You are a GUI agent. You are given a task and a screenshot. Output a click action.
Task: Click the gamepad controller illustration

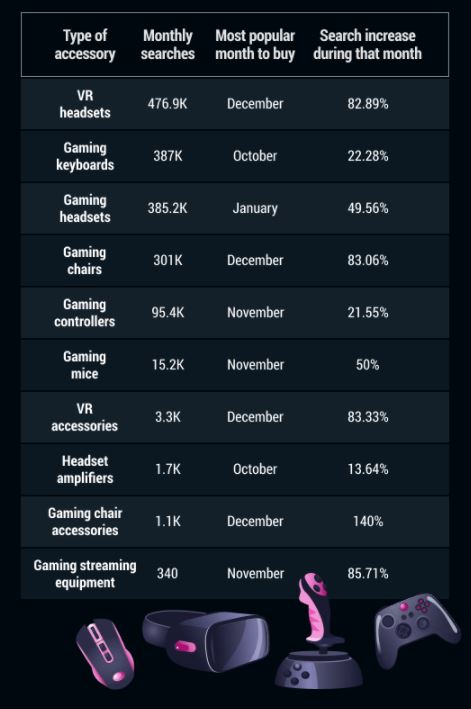coord(417,630)
